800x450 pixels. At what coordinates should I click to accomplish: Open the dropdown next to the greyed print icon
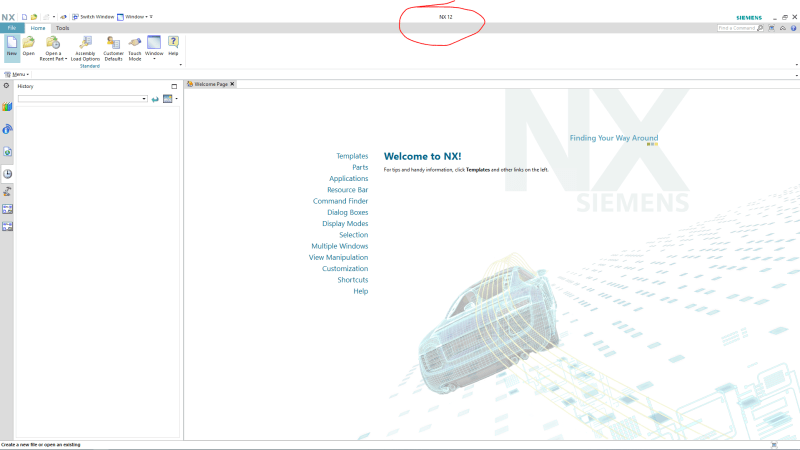[54, 17]
